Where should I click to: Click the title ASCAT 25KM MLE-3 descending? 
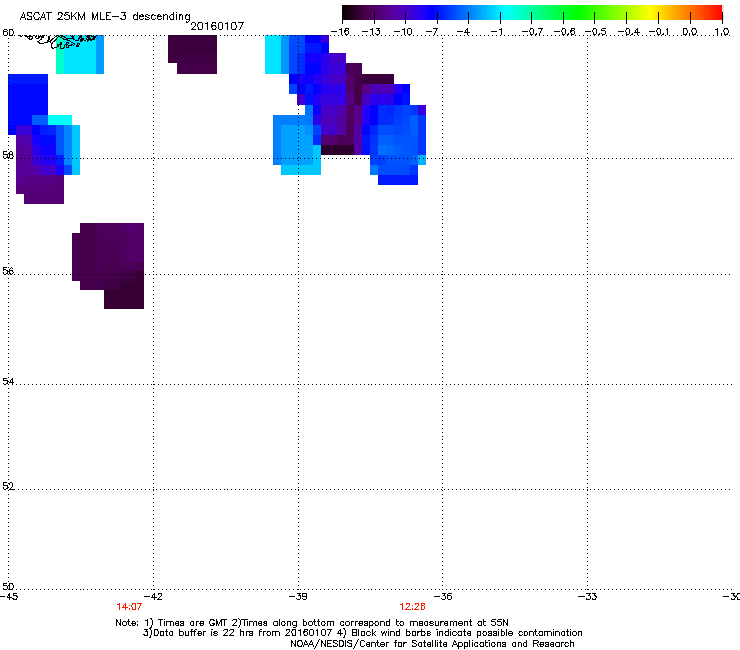[x=105, y=16]
